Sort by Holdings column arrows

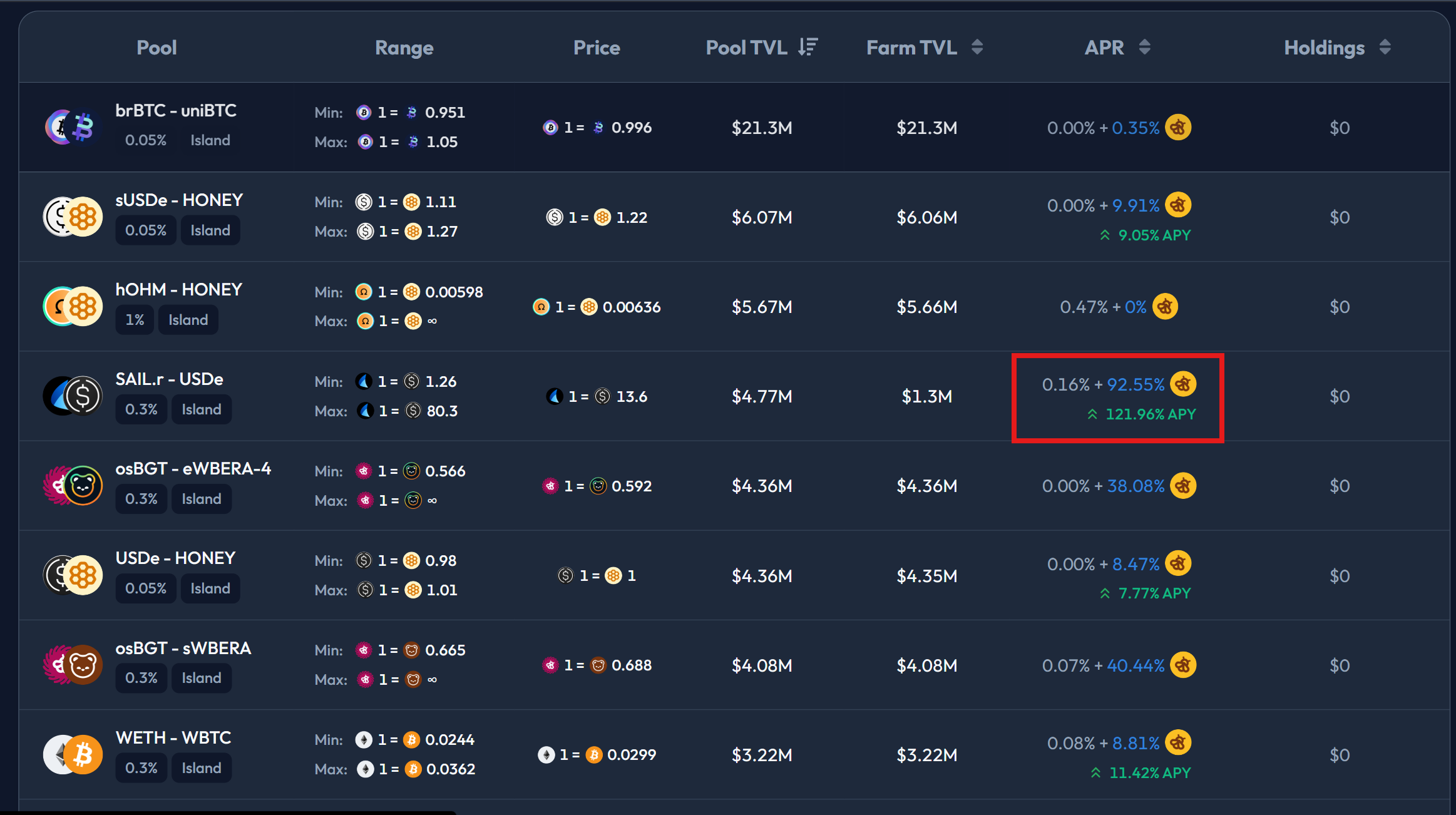pos(1385,47)
